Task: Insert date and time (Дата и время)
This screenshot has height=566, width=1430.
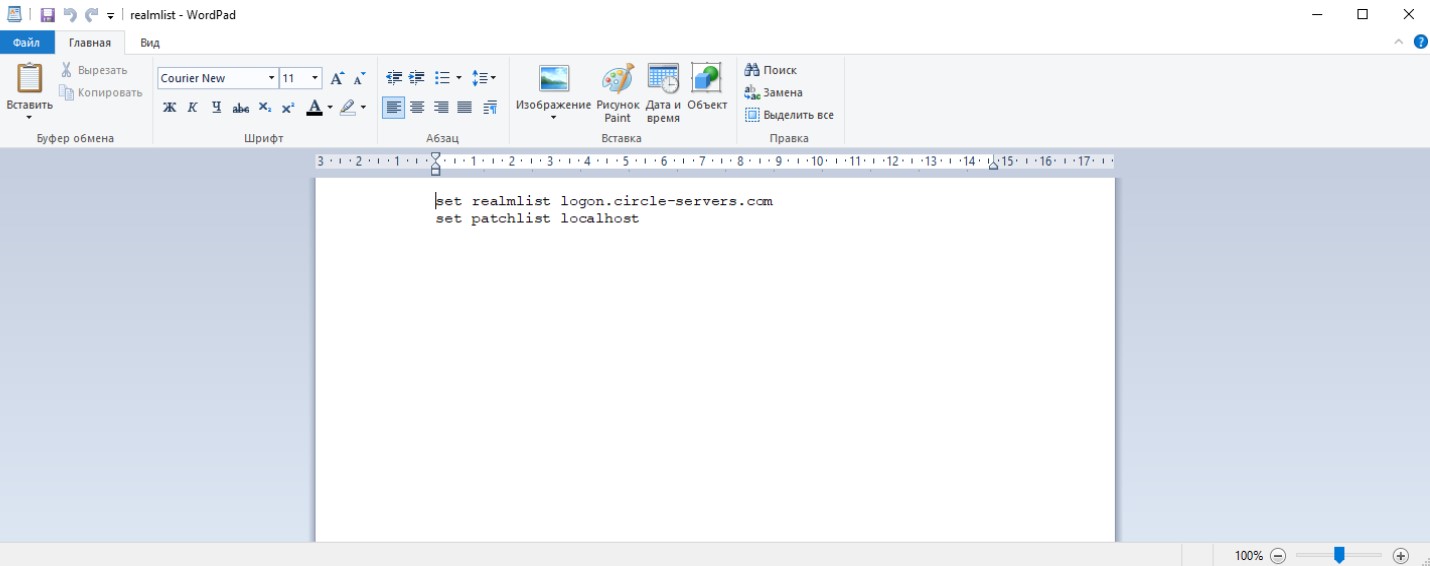Action: point(663,92)
